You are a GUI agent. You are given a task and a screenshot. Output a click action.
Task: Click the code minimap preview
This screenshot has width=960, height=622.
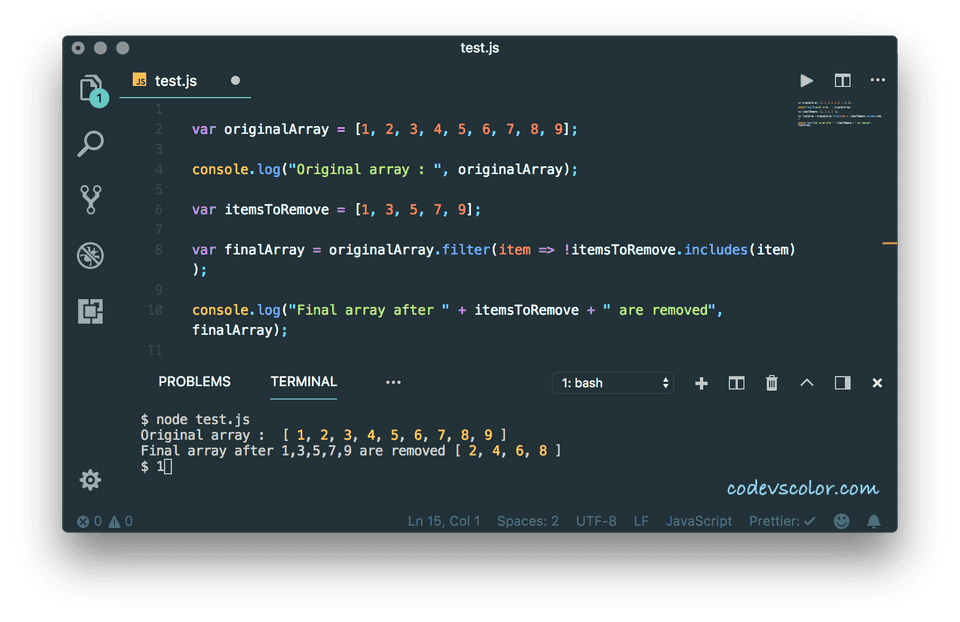coord(839,114)
